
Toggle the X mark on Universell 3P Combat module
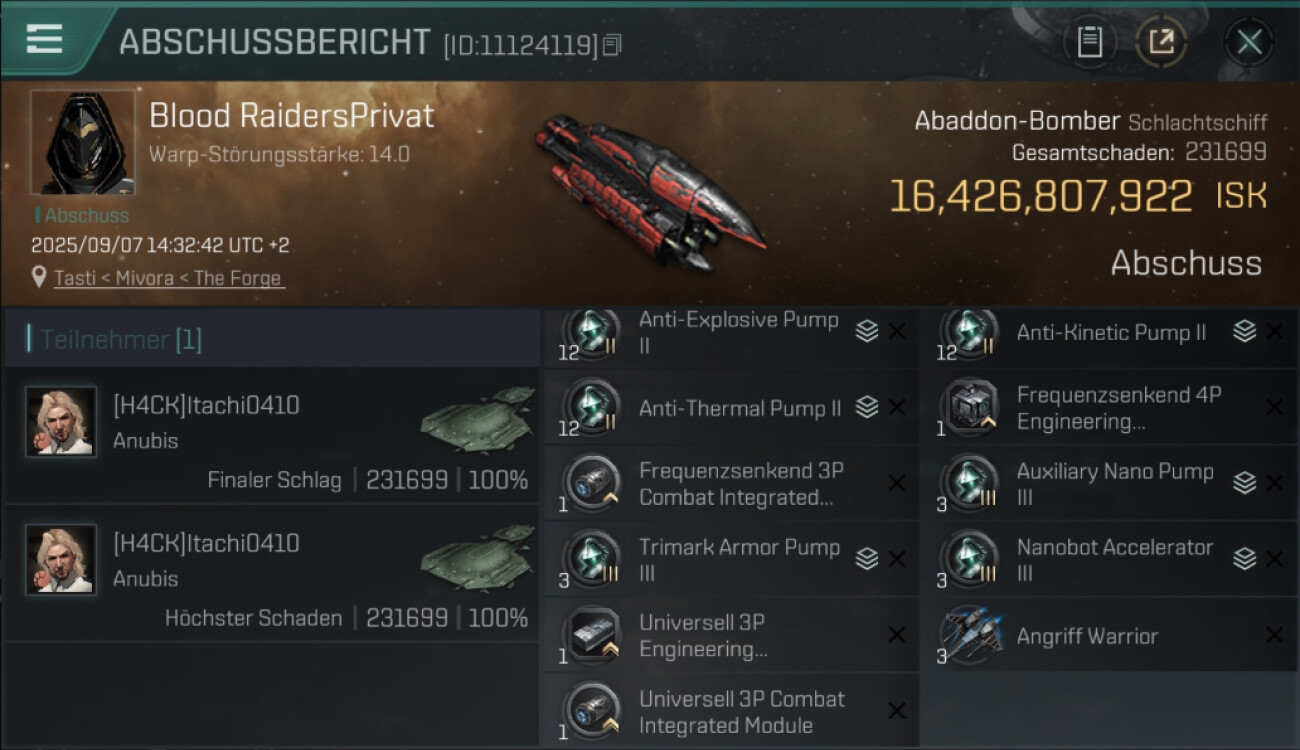[x=897, y=711]
